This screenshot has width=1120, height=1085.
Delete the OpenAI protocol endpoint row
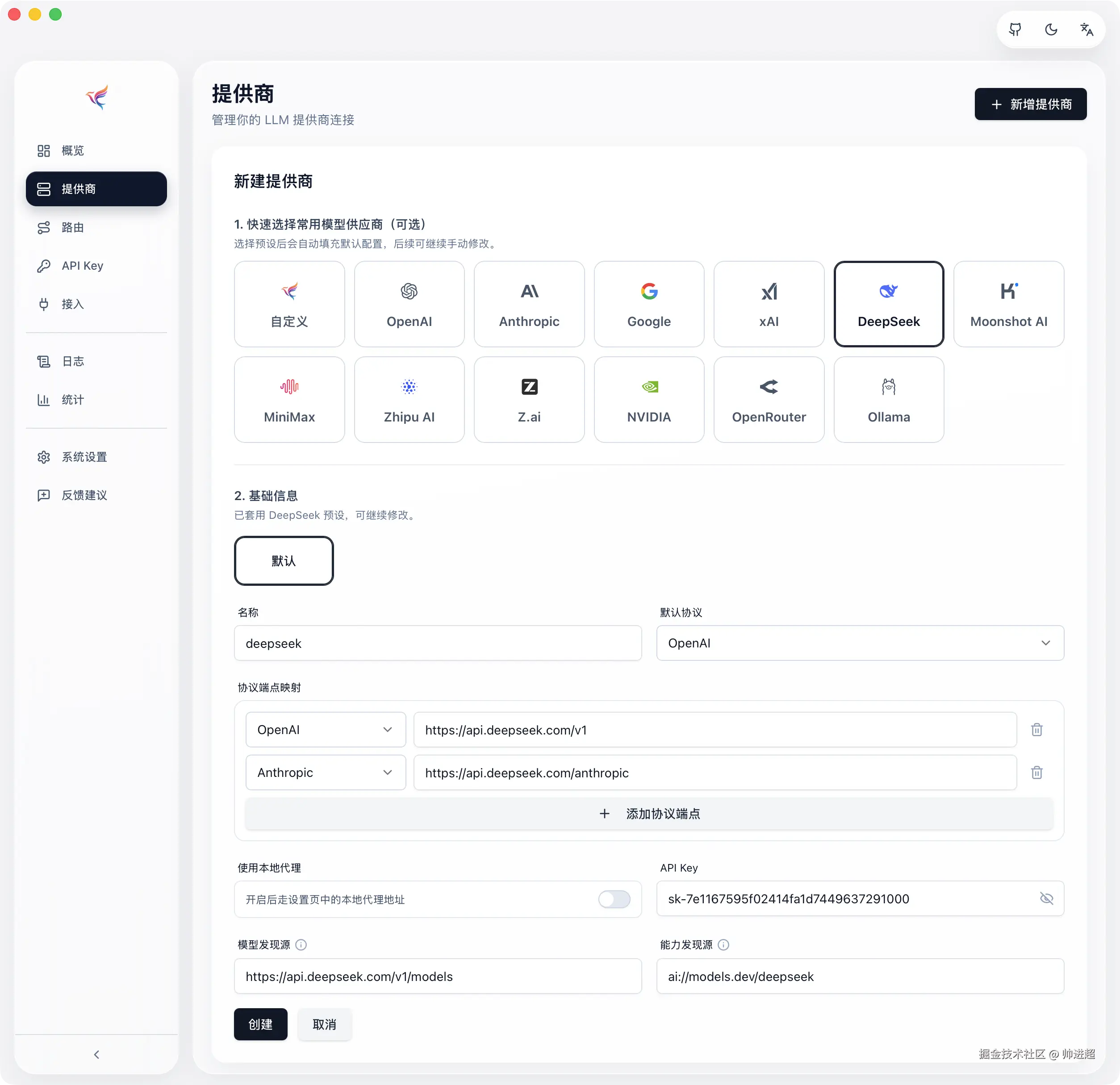1036,730
